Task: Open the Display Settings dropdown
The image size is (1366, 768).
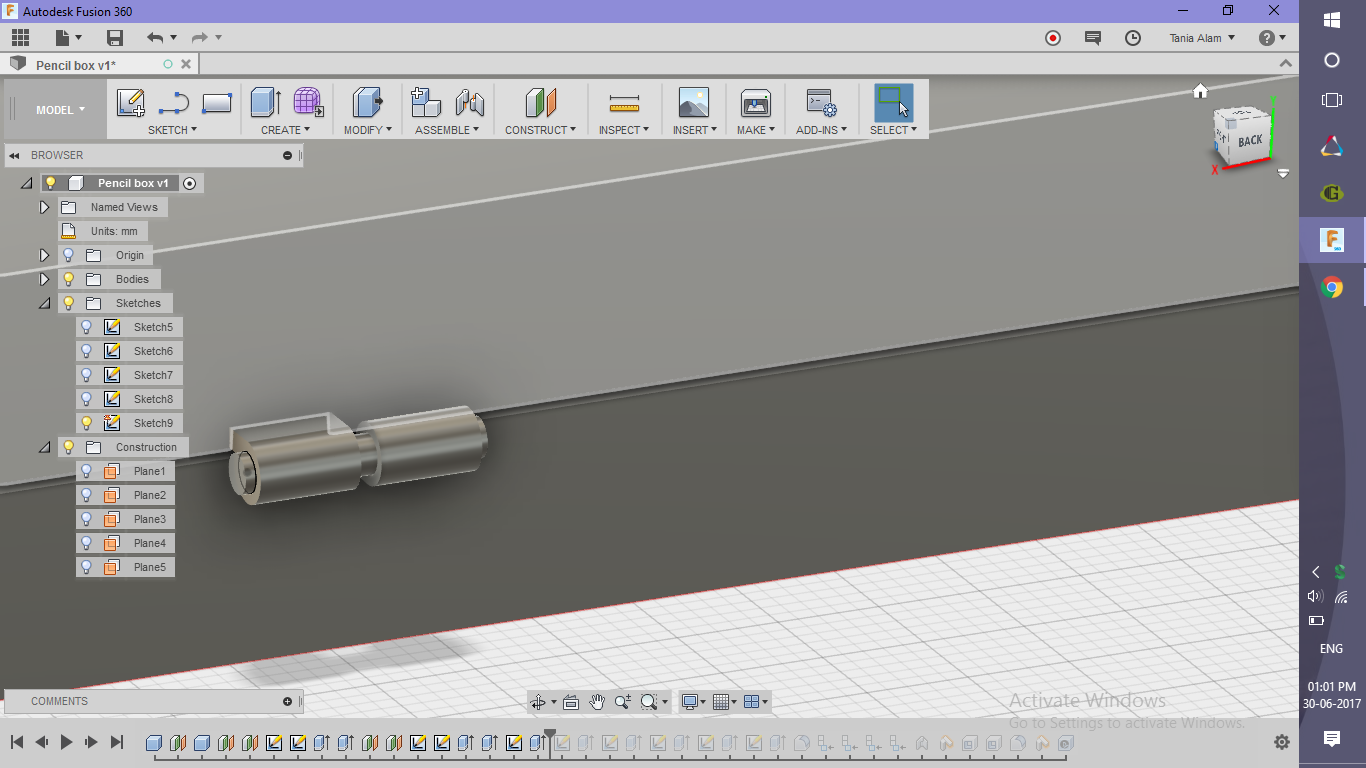Action: (692, 702)
